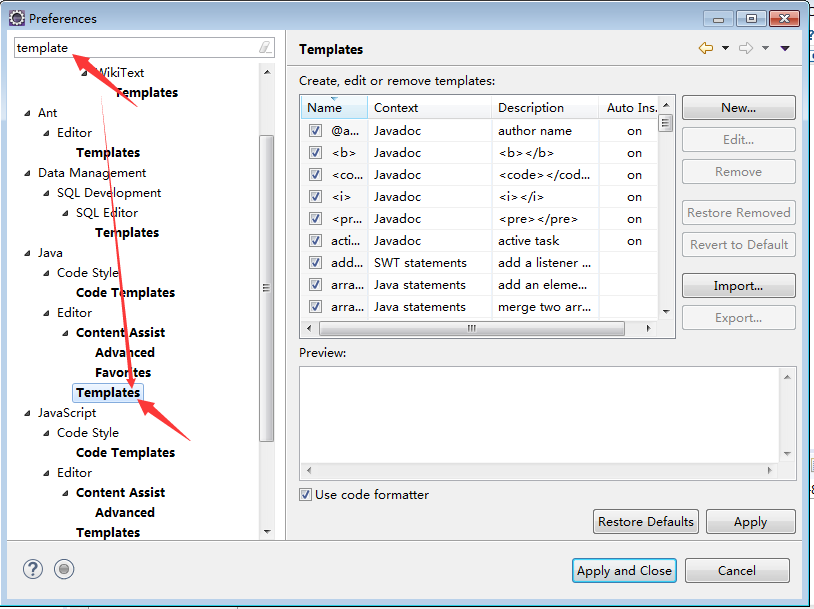Screen dimensions: 814x609
Task: Select Favorites under Java Content Assist
Action: click(x=123, y=373)
